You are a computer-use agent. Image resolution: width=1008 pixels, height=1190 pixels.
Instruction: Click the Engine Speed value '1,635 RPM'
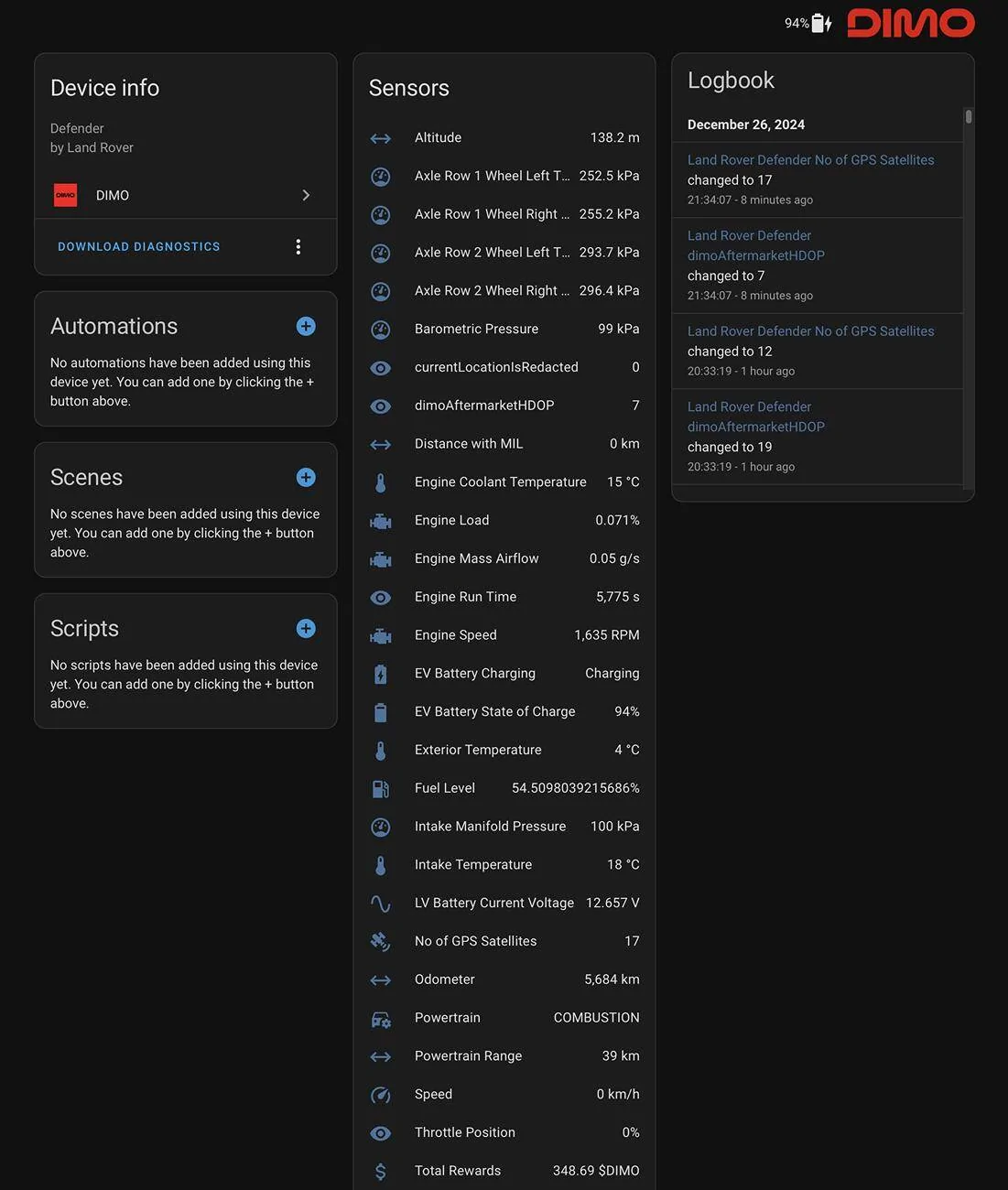point(607,635)
